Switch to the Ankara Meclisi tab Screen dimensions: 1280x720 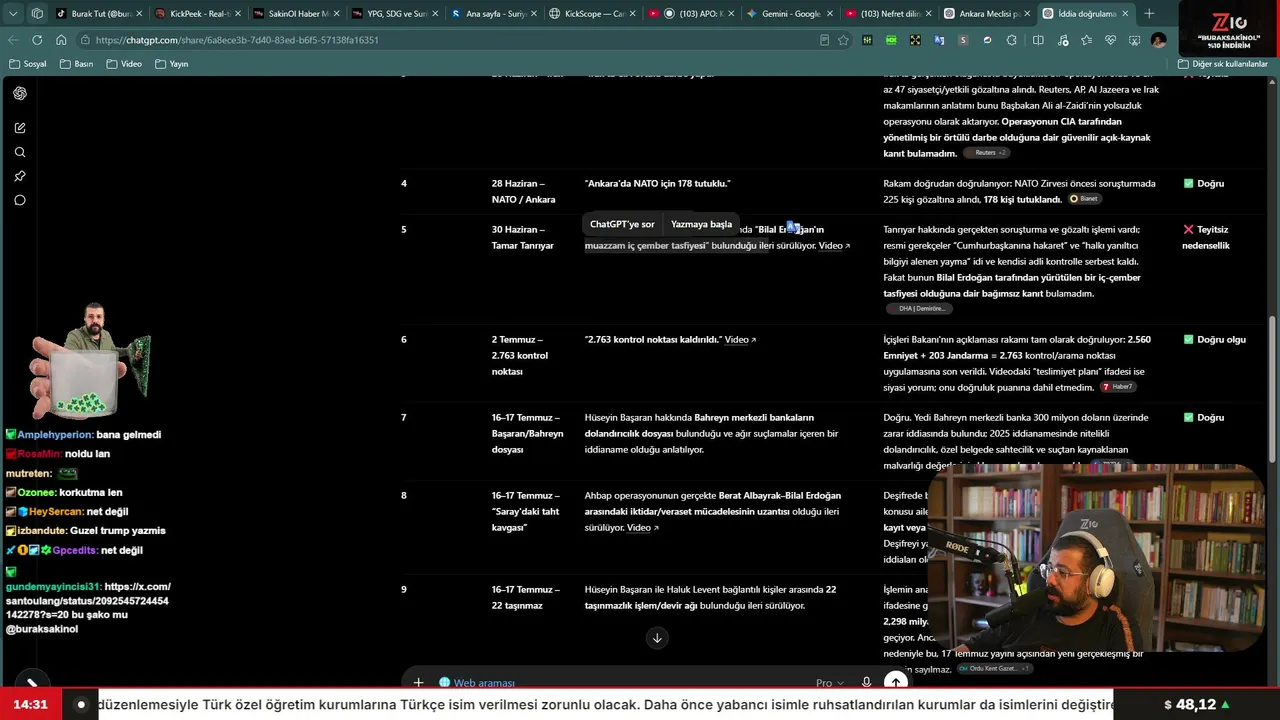(987, 14)
